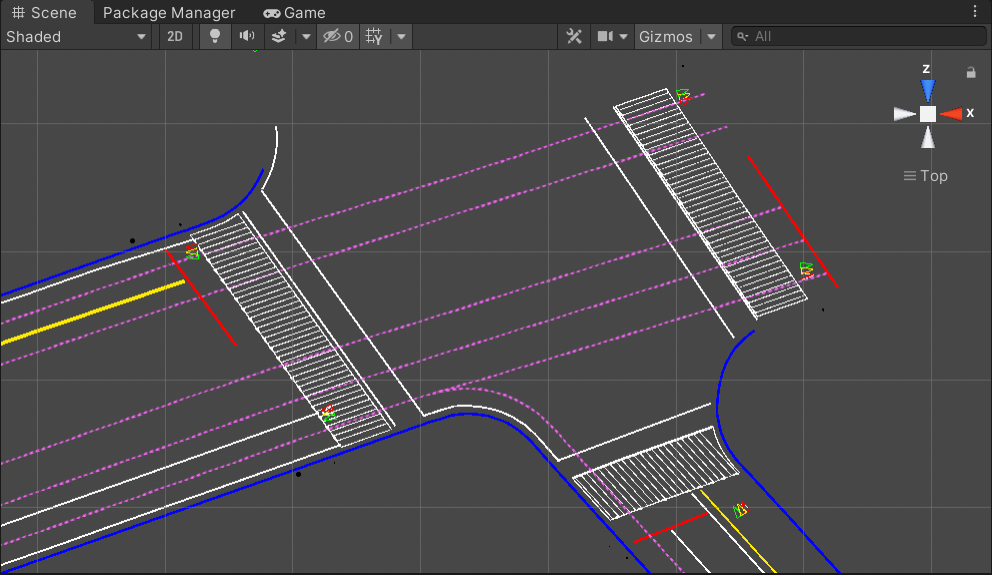Screen dimensions: 992x575
Task: Open the Shaded draw mode dropdown
Action: click(76, 37)
